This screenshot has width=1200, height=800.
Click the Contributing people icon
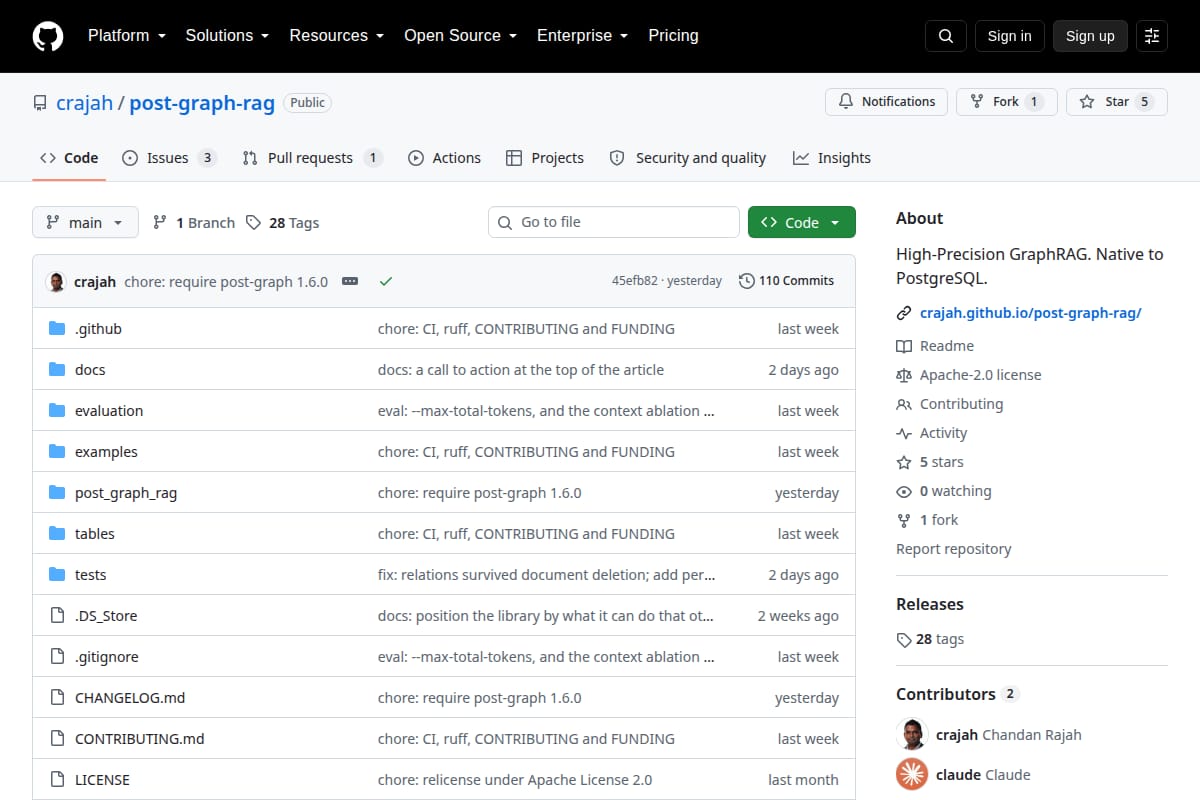click(904, 404)
